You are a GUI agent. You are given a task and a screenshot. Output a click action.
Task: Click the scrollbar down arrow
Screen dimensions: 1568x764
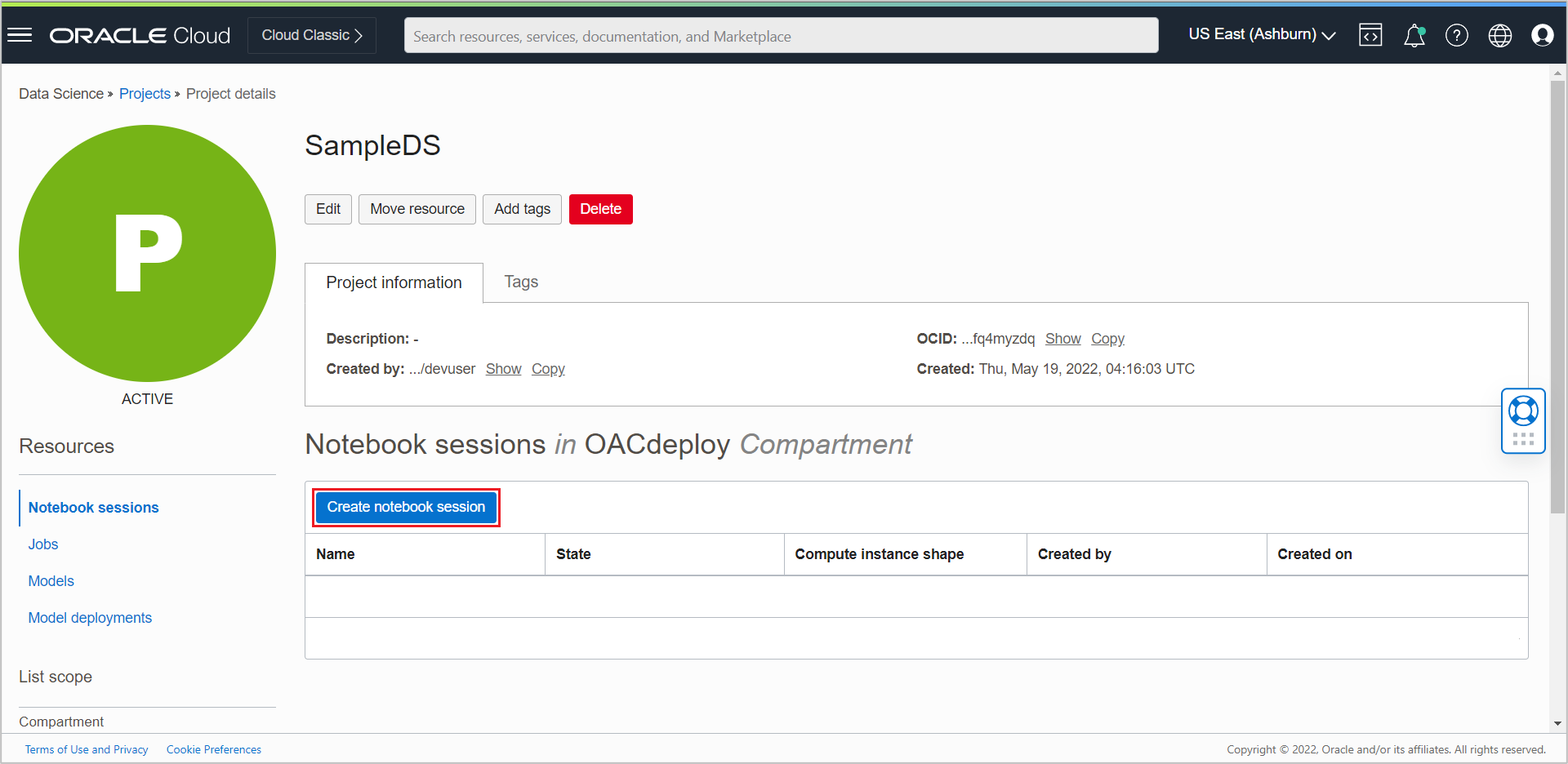[1558, 724]
